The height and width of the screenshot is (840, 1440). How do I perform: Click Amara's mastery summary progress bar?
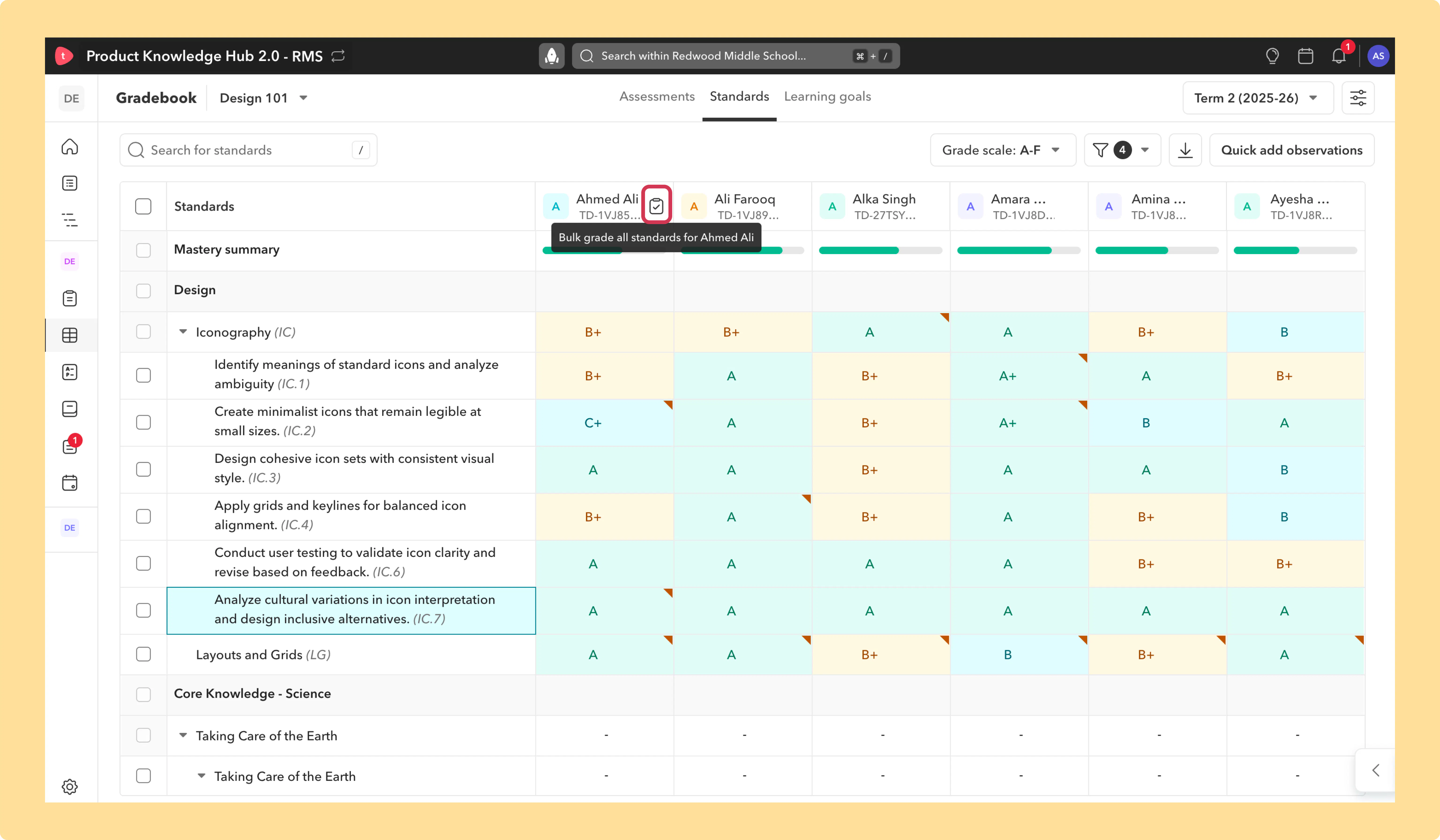point(1019,250)
